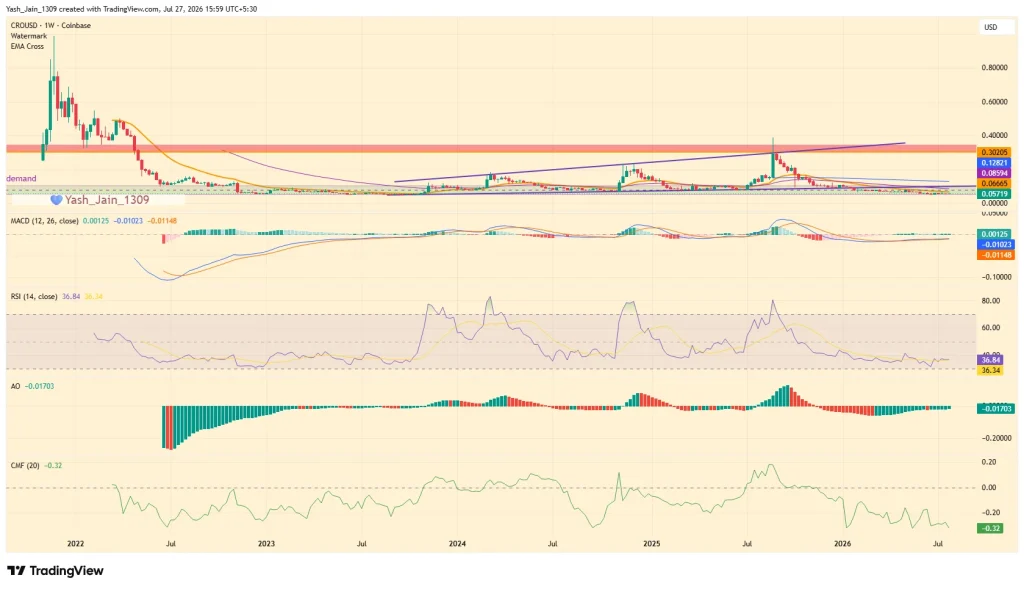
Task: Click the demand zone text label
Action: click(x=22, y=178)
